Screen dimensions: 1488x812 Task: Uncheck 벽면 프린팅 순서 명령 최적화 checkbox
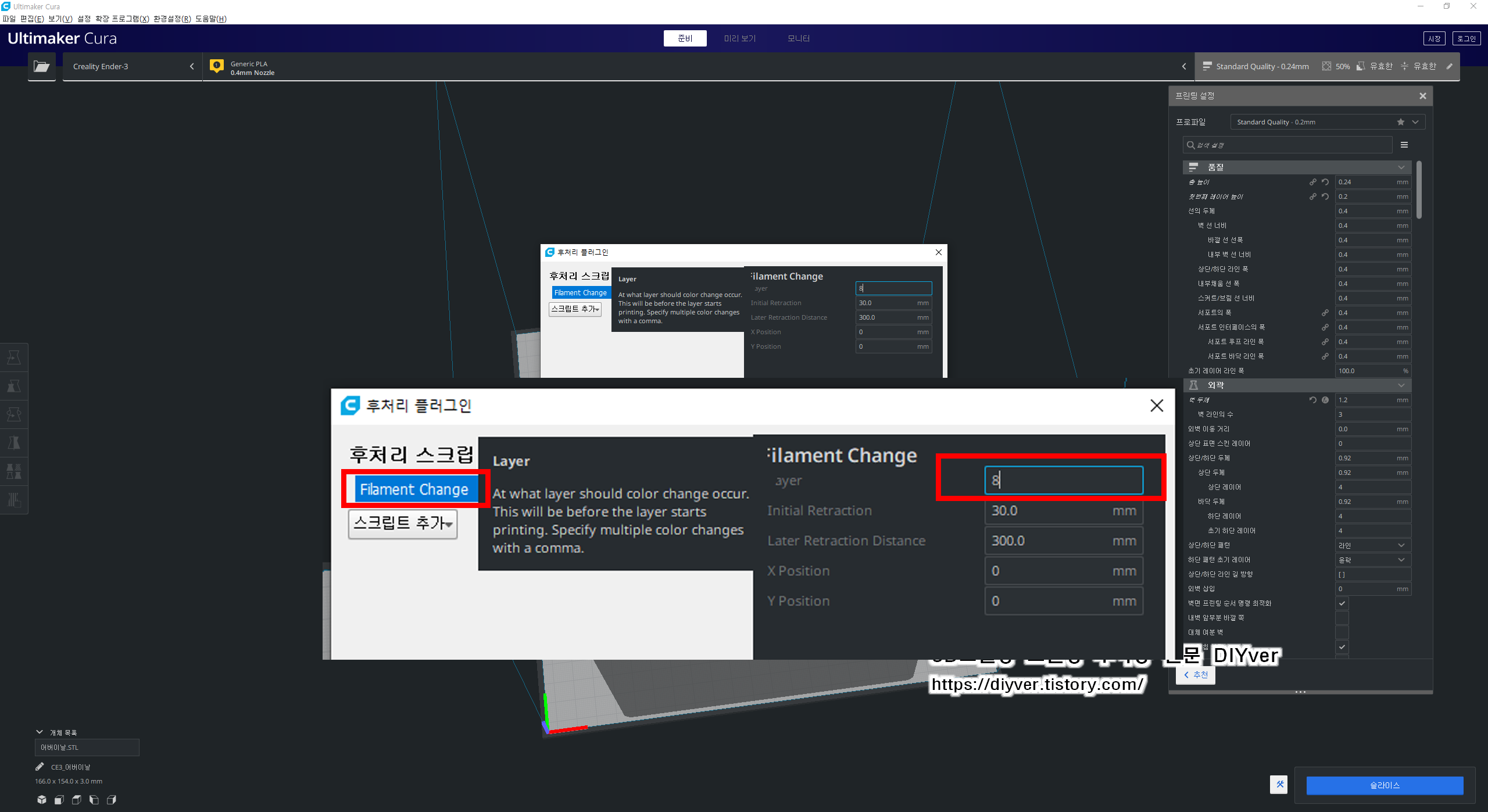1342,603
